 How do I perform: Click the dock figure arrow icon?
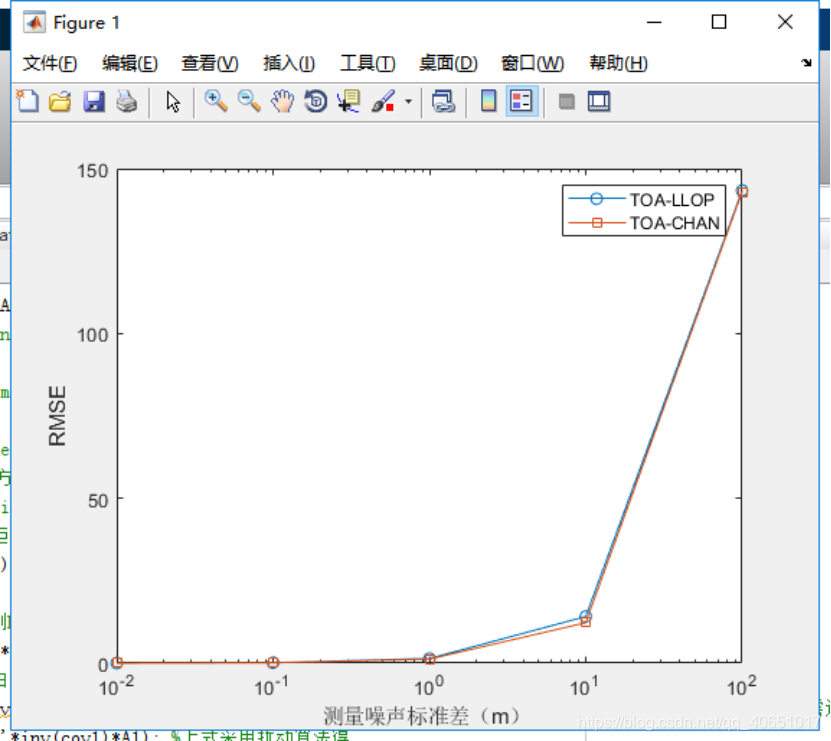coord(806,63)
